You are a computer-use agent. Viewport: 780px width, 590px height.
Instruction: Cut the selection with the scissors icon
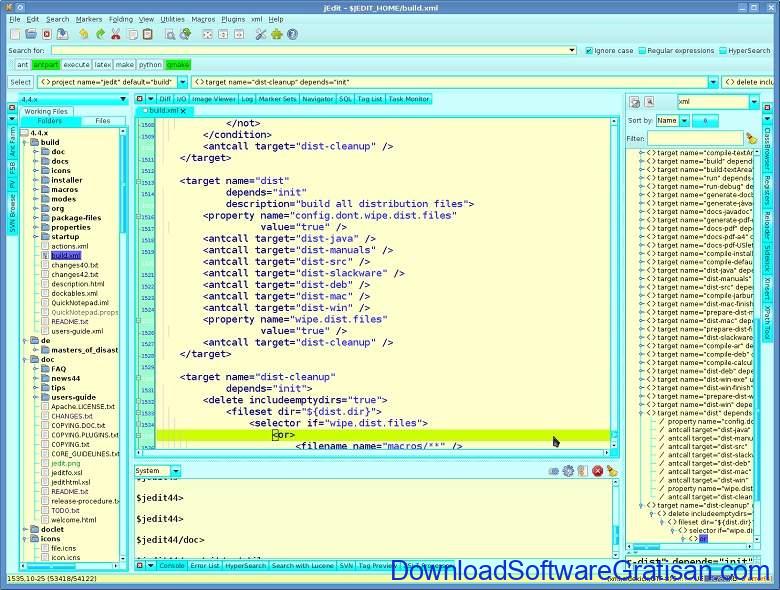115,34
